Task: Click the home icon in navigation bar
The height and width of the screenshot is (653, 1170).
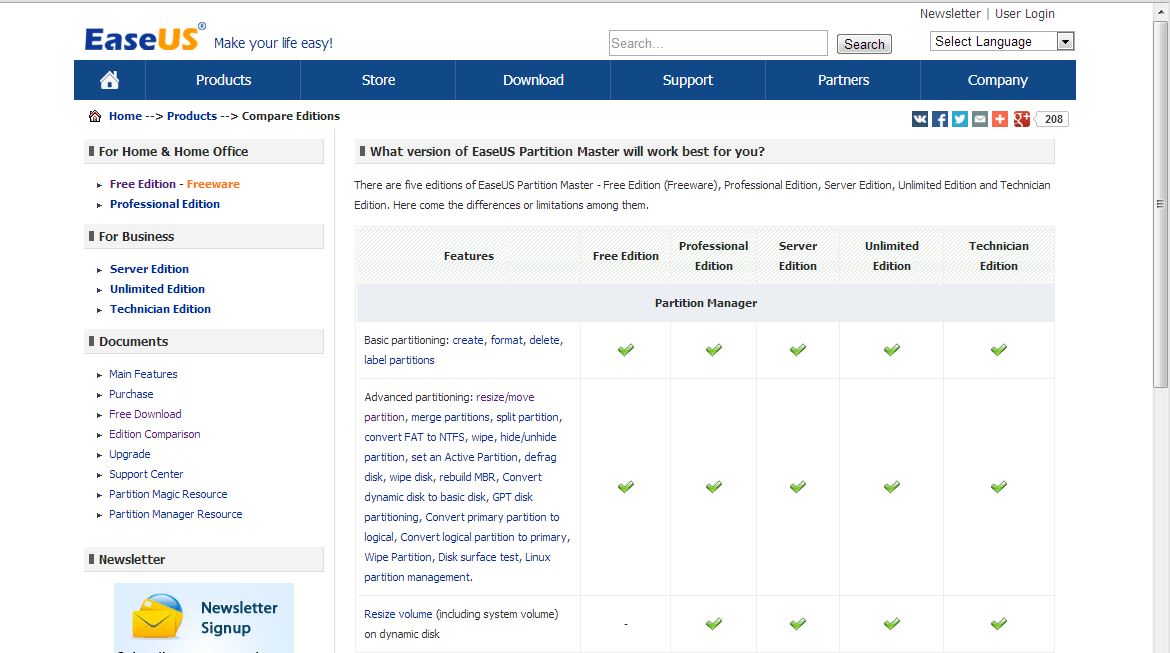Action: tap(110, 80)
